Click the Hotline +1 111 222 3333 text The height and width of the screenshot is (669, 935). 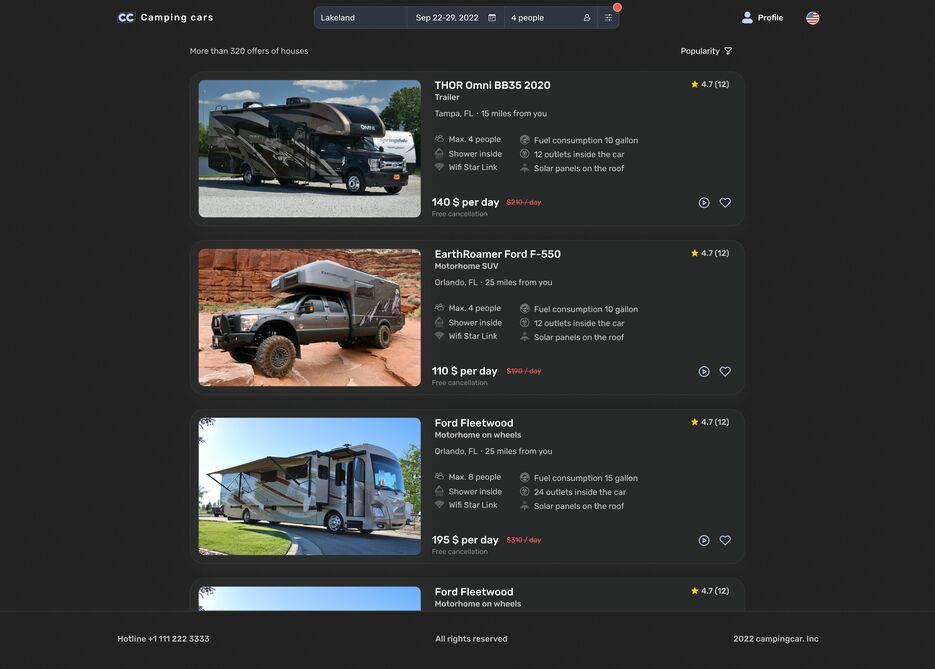163,639
